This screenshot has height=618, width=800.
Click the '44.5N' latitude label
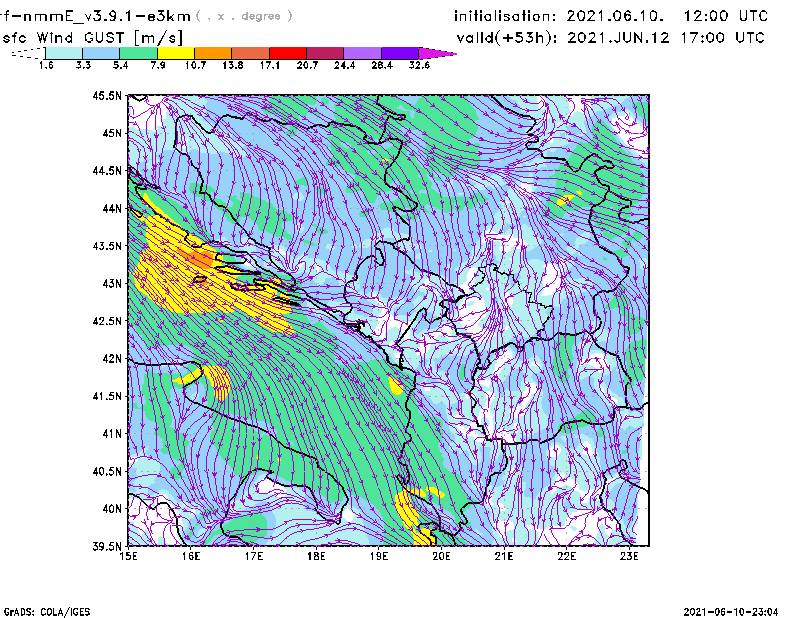pos(107,171)
